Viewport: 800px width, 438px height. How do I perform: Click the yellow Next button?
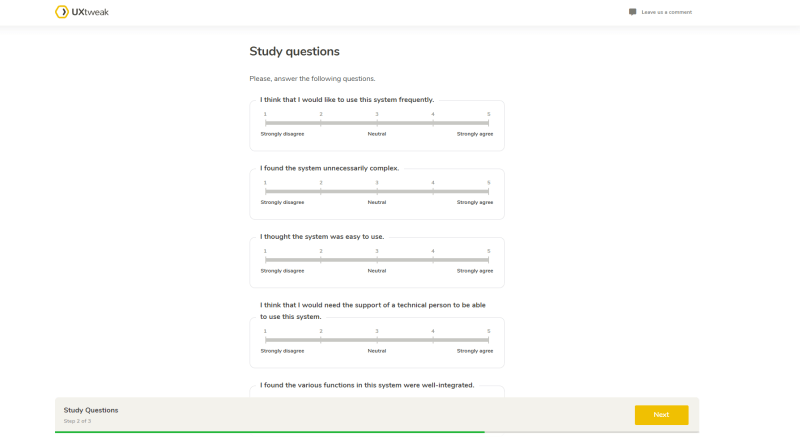(x=661, y=415)
